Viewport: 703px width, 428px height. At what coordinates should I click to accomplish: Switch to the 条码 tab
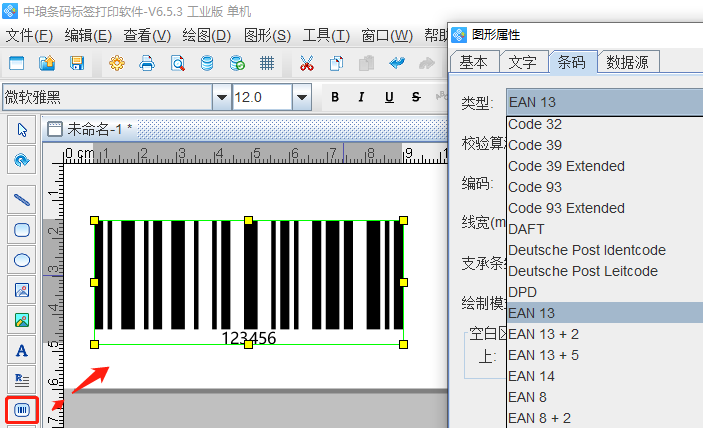tap(572, 62)
